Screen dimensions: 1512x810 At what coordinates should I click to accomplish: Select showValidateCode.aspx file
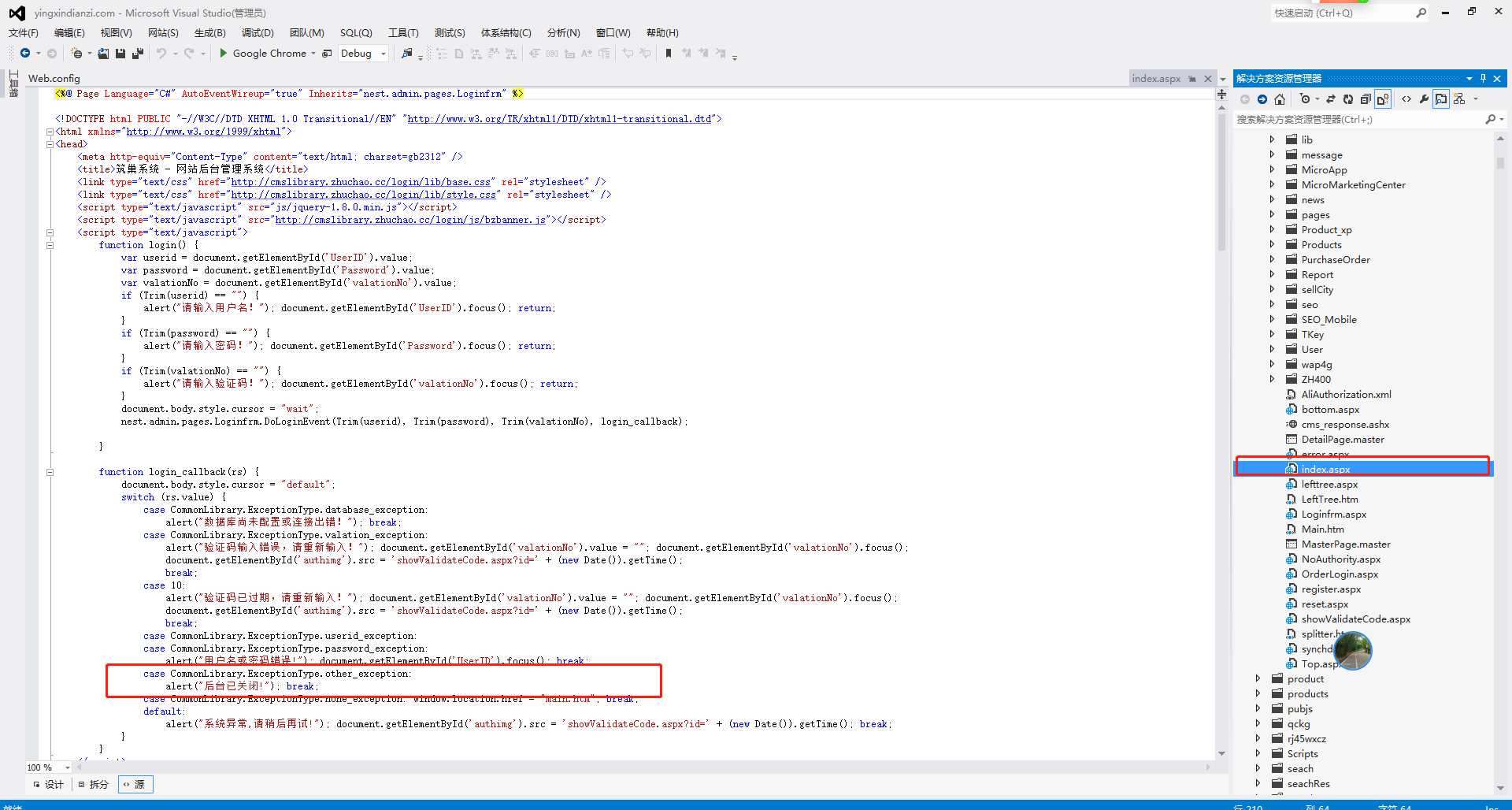[1356, 619]
